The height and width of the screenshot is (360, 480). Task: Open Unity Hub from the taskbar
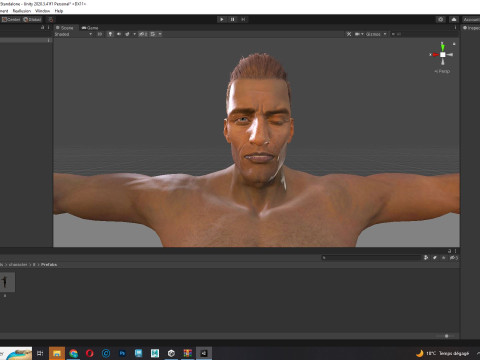pos(171,353)
